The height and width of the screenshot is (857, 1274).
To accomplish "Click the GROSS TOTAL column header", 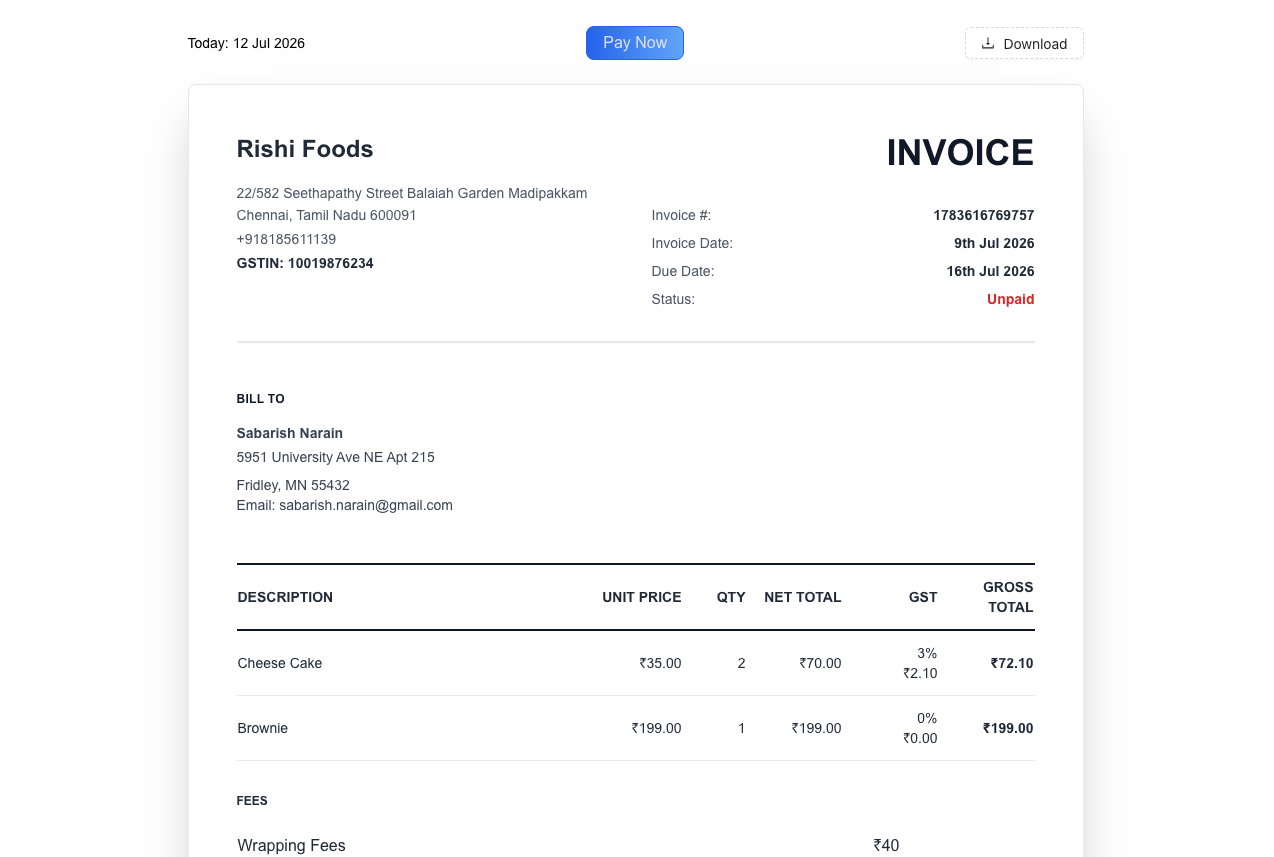I will [x=1008, y=597].
